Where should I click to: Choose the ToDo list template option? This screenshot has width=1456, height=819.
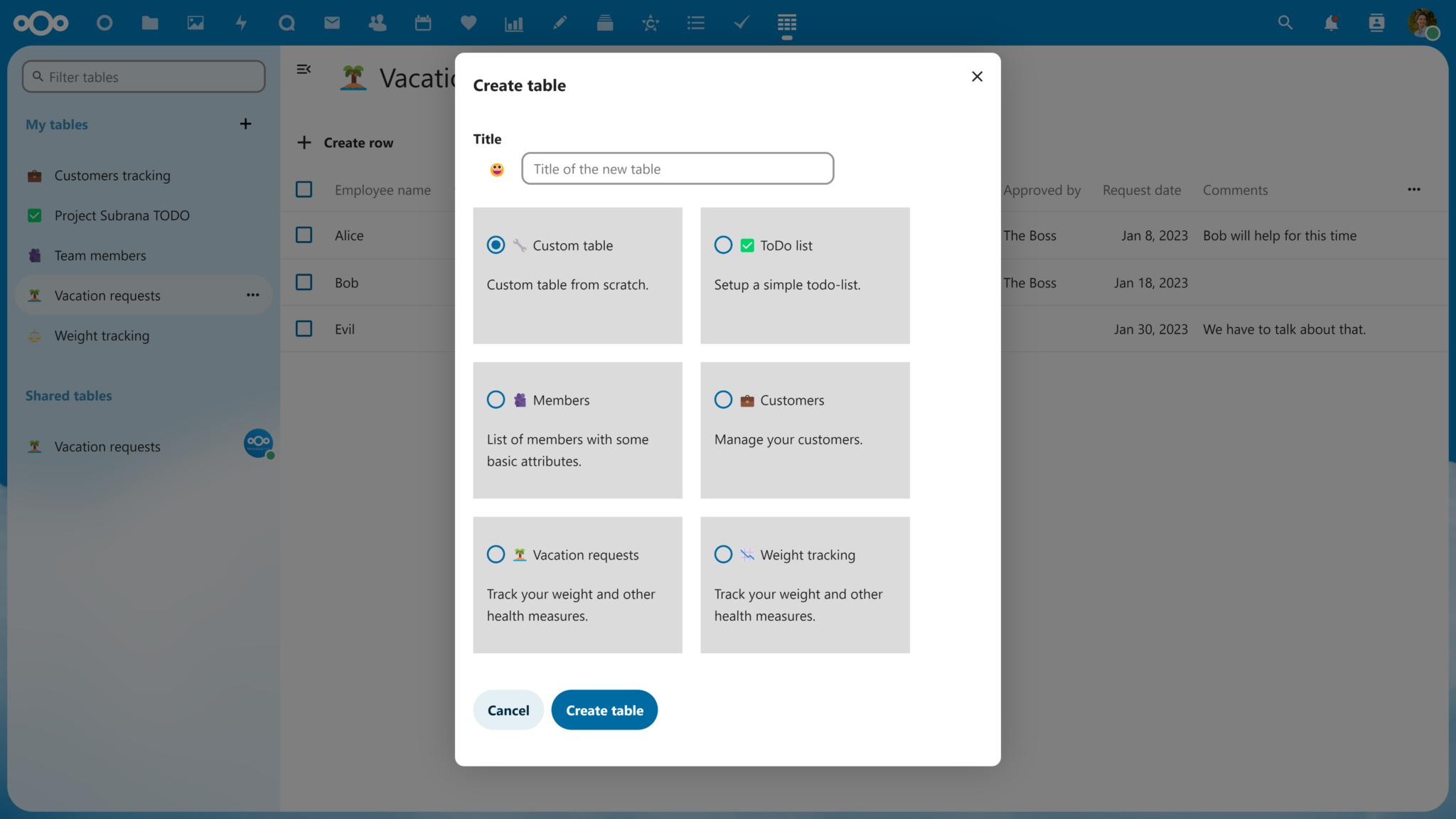click(722, 245)
